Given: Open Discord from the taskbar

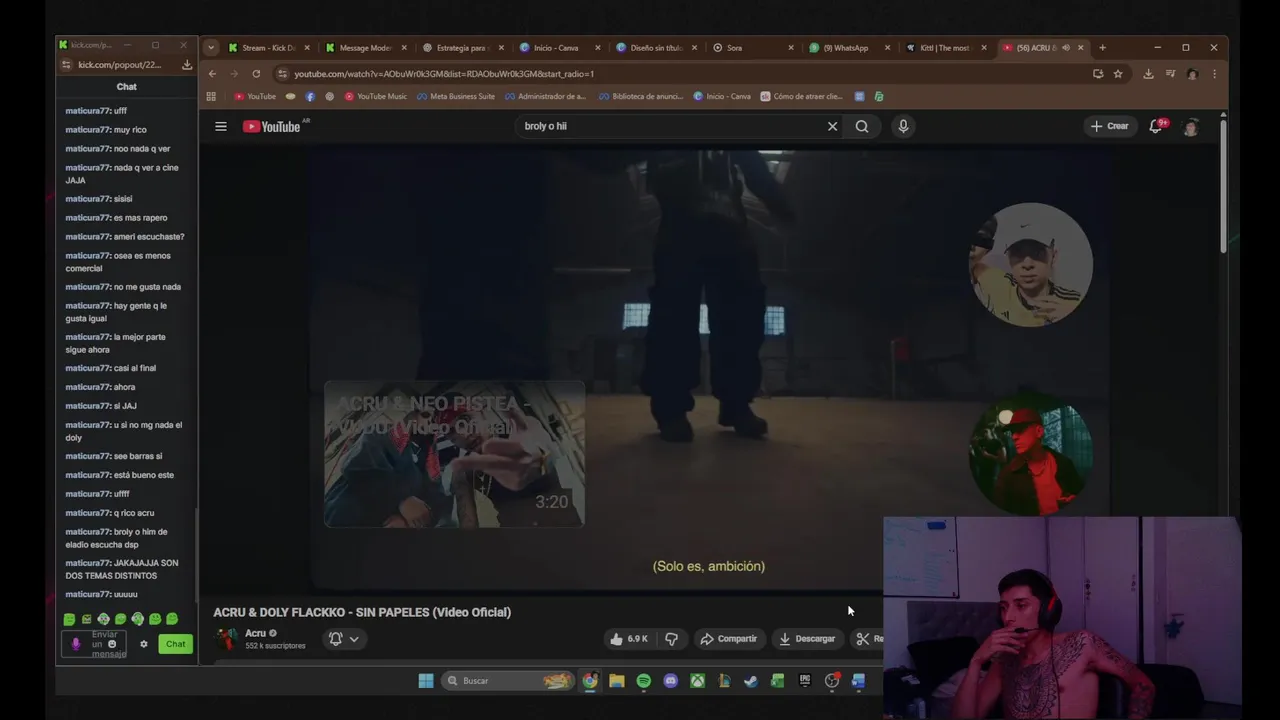Looking at the screenshot, I should point(671,681).
